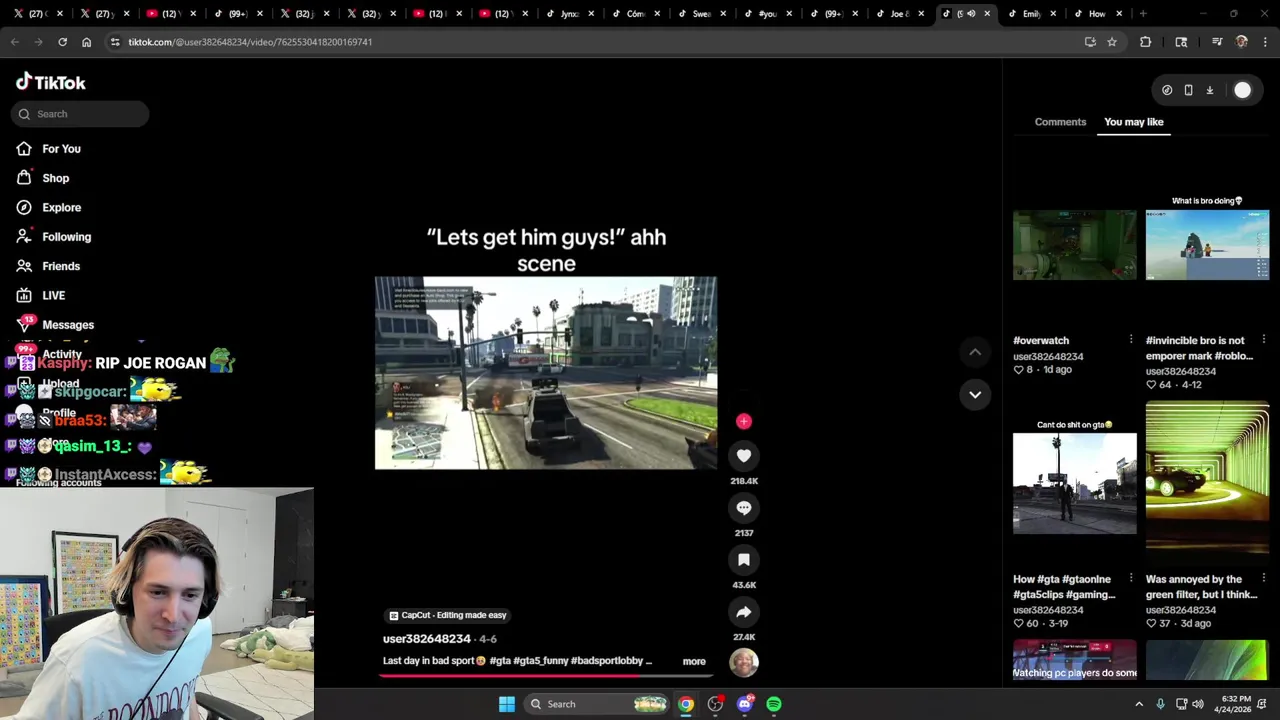Screen dimensions: 1280x720
Task: Open the user382648234 profile link under video
Action: [x=426, y=639]
